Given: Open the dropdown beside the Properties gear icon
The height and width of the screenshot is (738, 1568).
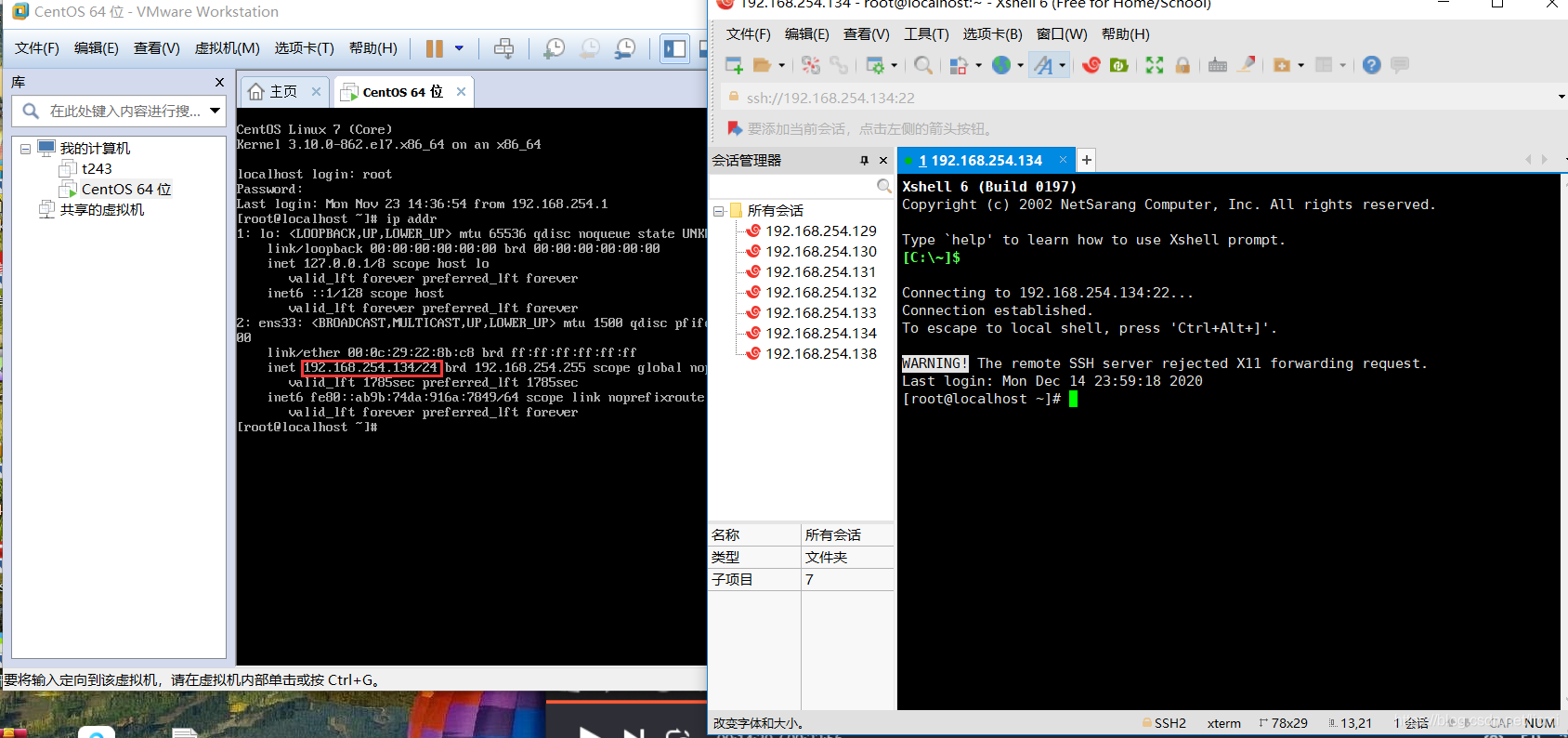Looking at the screenshot, I should coord(895,65).
